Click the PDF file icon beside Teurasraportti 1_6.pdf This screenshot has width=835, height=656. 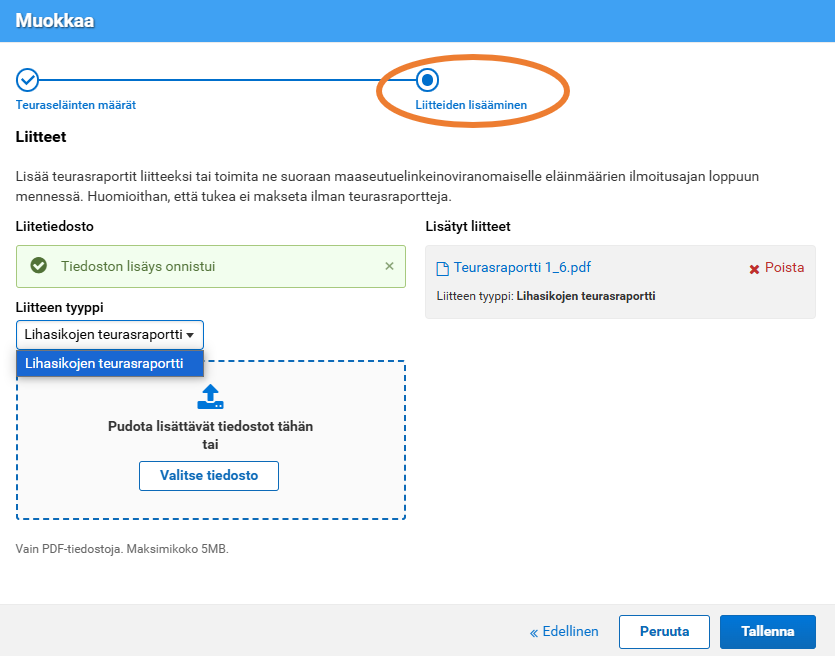click(x=443, y=268)
